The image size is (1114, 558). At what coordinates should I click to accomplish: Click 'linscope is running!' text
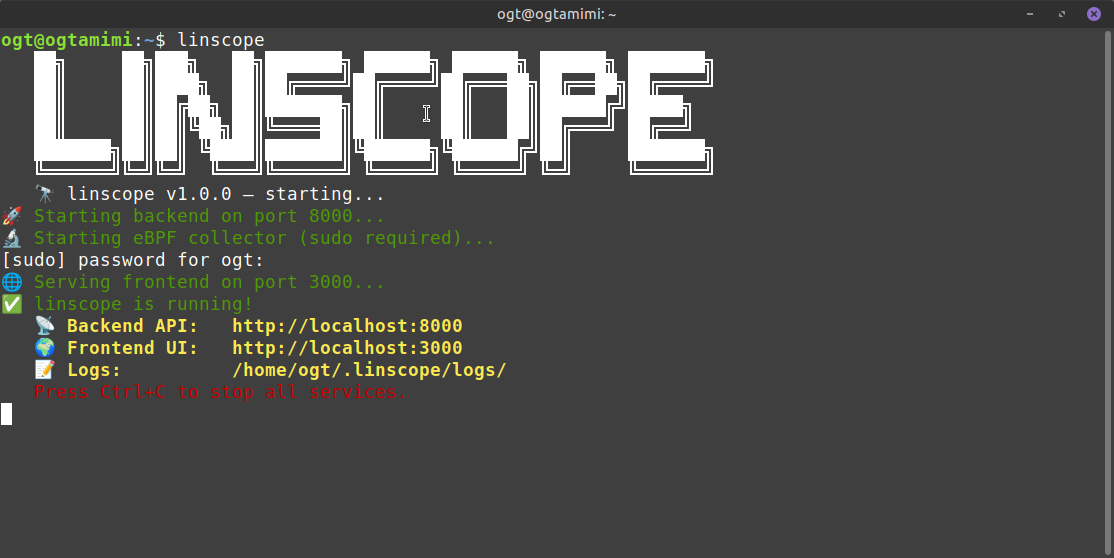144,304
